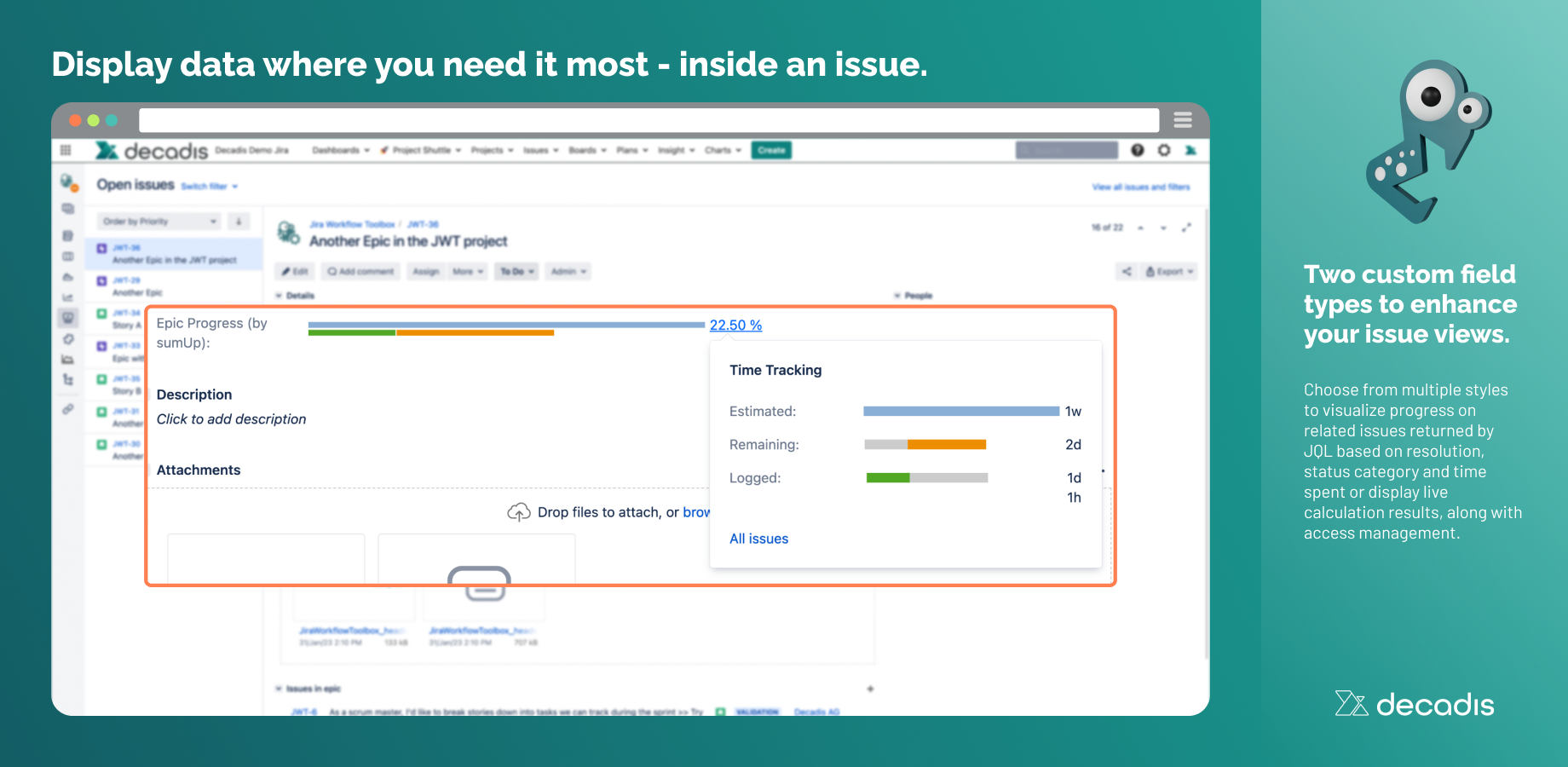The image size is (1568, 767).
Task: Go to previous issue with up arrow
Action: pos(1140,228)
